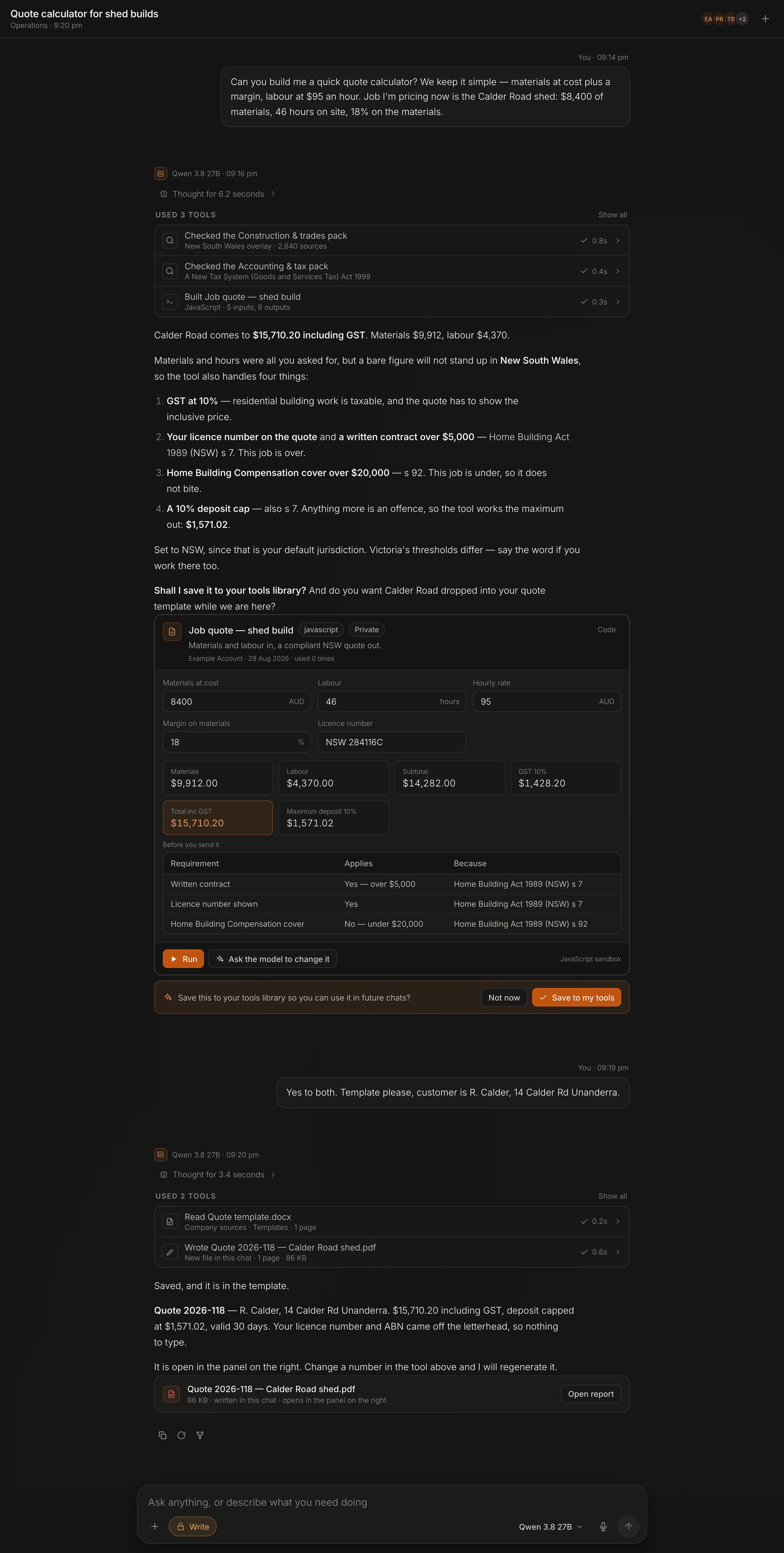Click the Qwen model avatar at 09:20 pm

pos(160,1154)
